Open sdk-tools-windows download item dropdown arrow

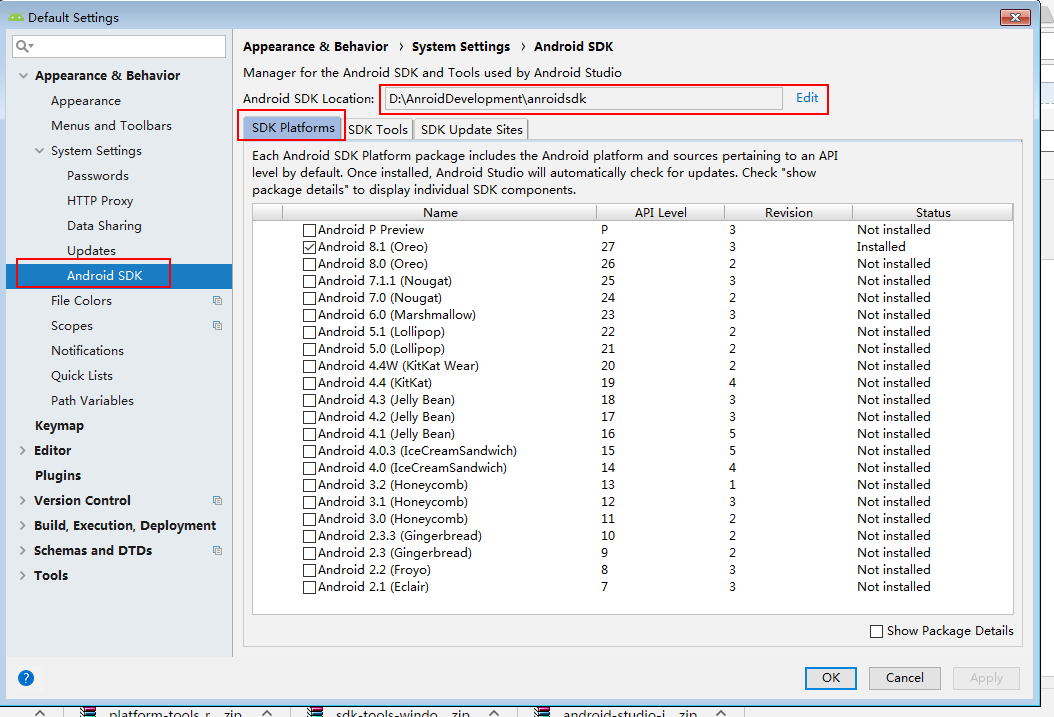(x=495, y=713)
